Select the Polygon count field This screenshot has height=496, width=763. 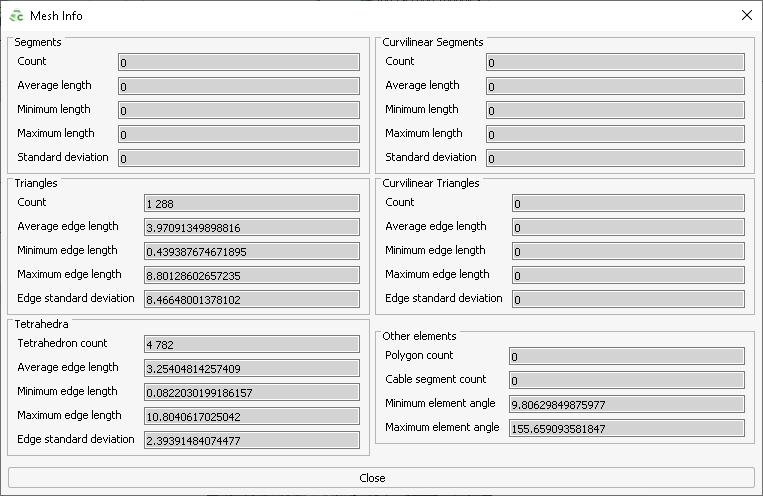(625, 357)
